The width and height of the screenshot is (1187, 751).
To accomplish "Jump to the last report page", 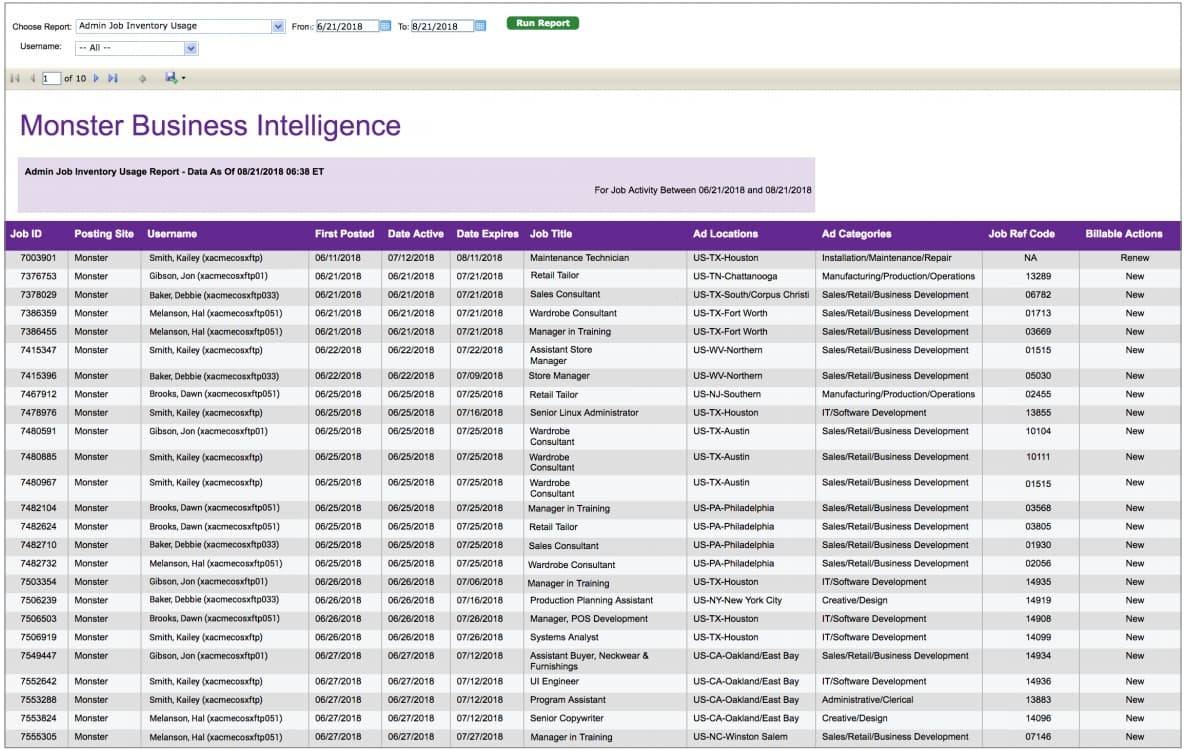I will coord(113,78).
